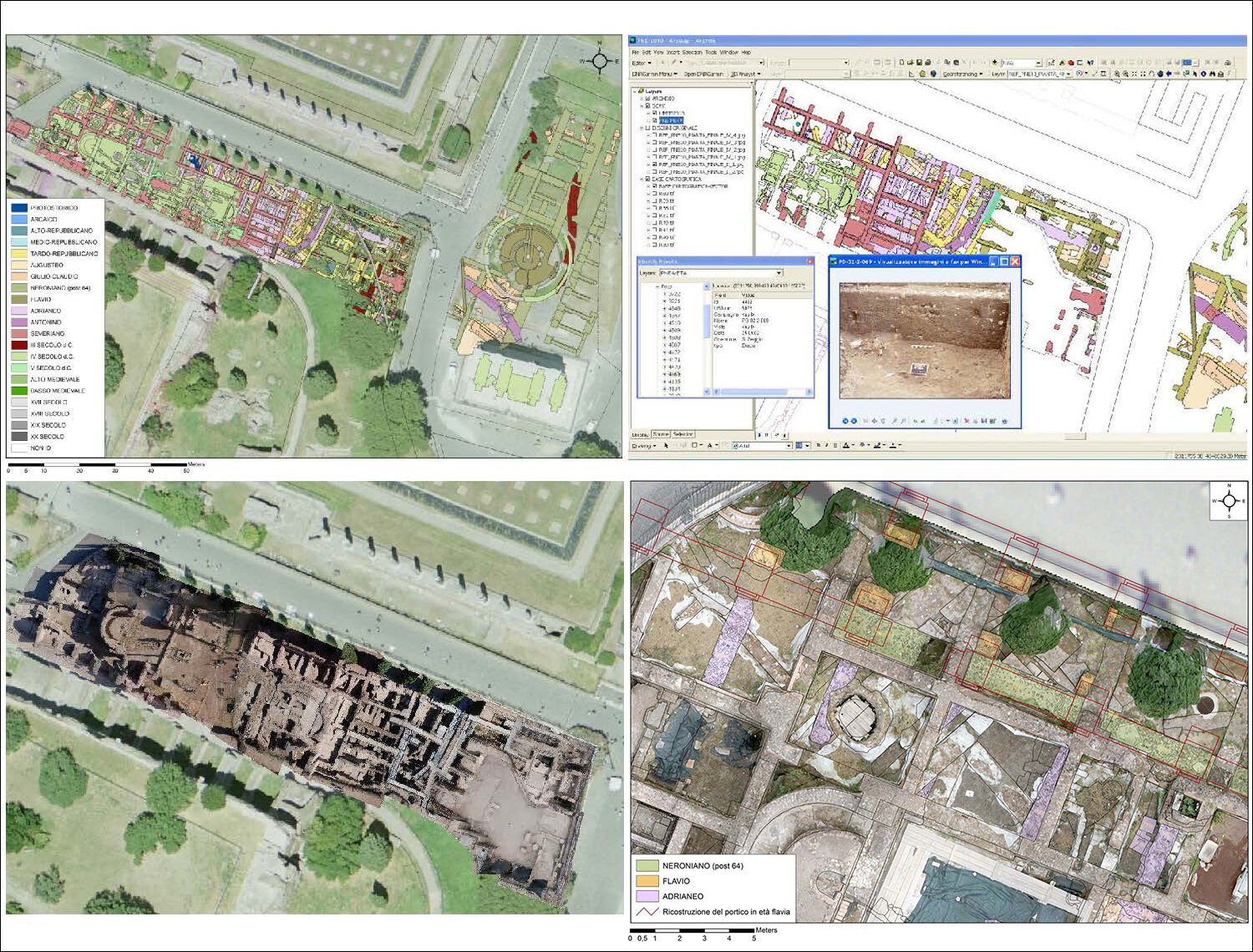Click the Print toolbar icon
Screen dimensions: 1253x952
(x=926, y=63)
